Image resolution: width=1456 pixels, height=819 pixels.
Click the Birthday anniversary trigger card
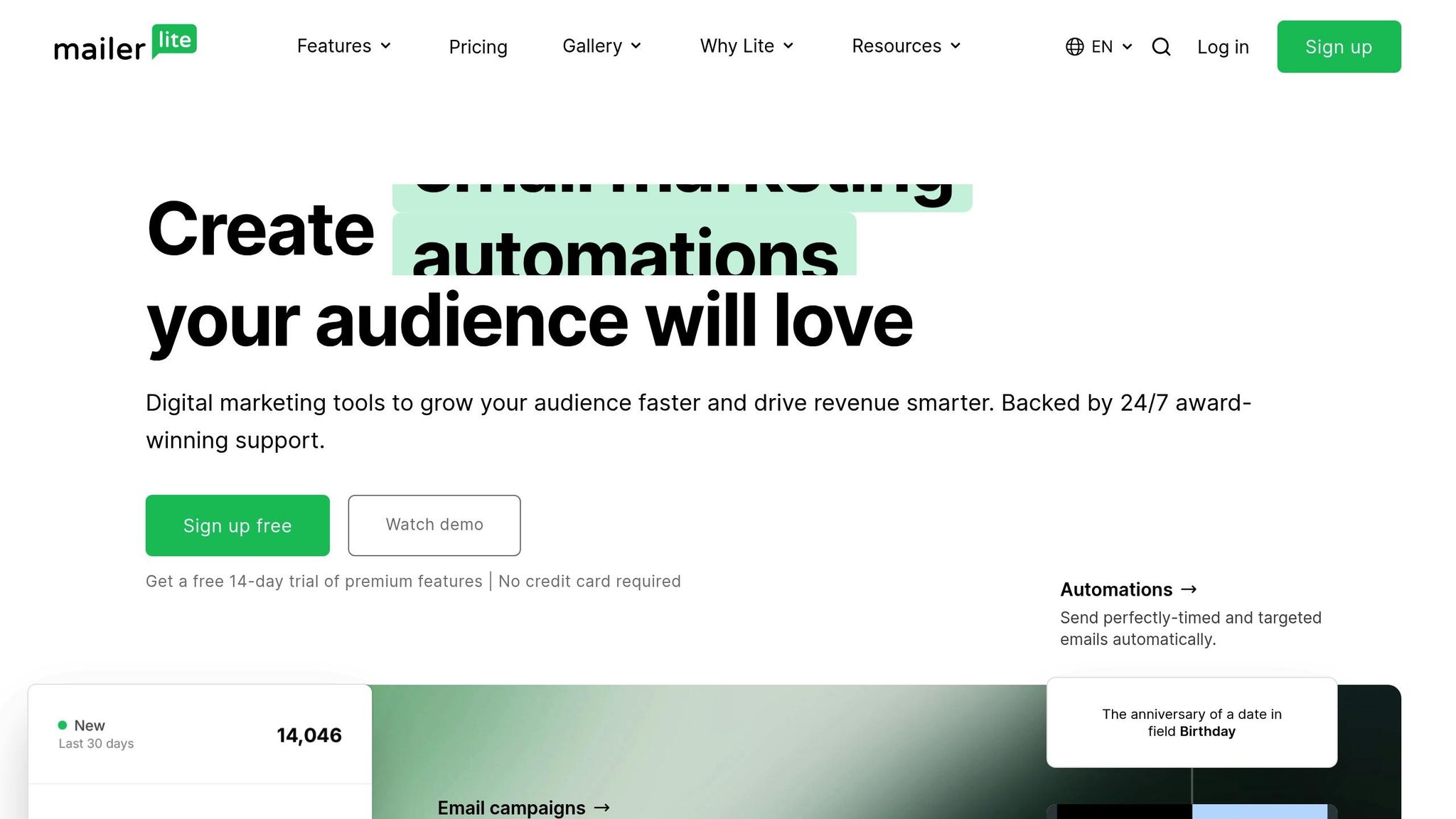click(1192, 722)
